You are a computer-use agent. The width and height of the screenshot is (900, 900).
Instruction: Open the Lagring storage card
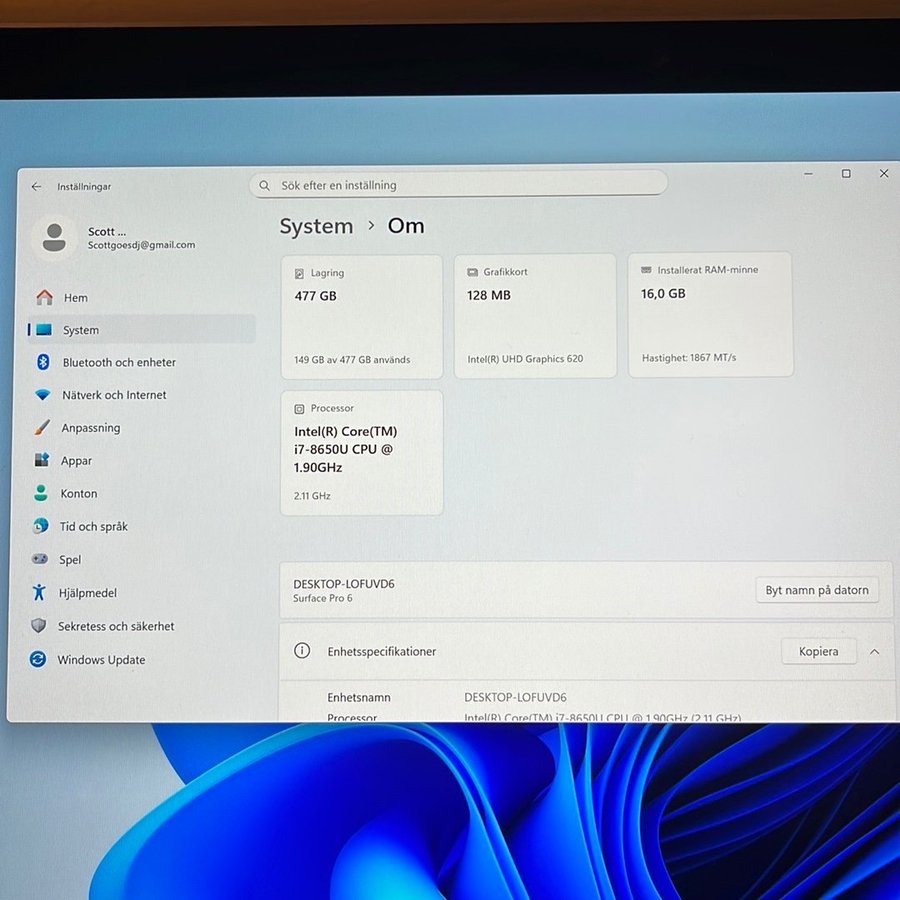(x=362, y=315)
